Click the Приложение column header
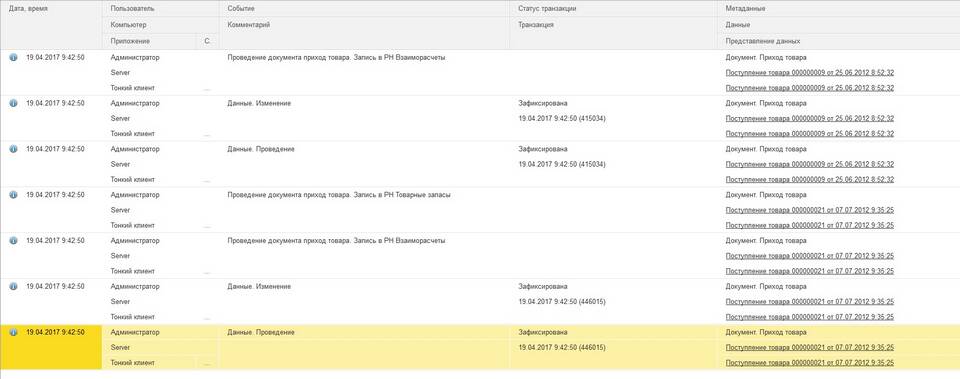The height and width of the screenshot is (379, 960). [x=150, y=41]
